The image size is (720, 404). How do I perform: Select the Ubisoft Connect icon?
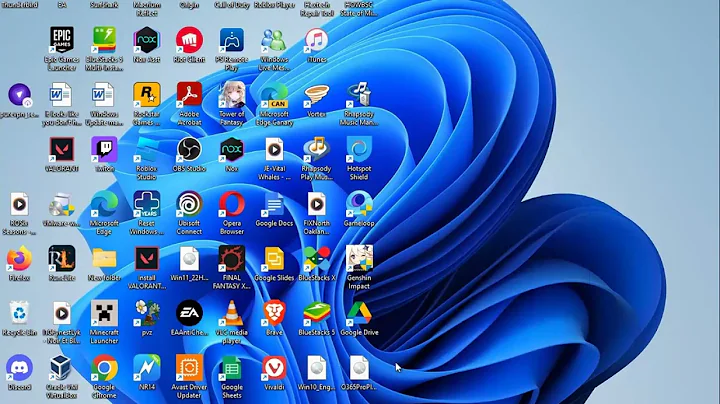189,204
